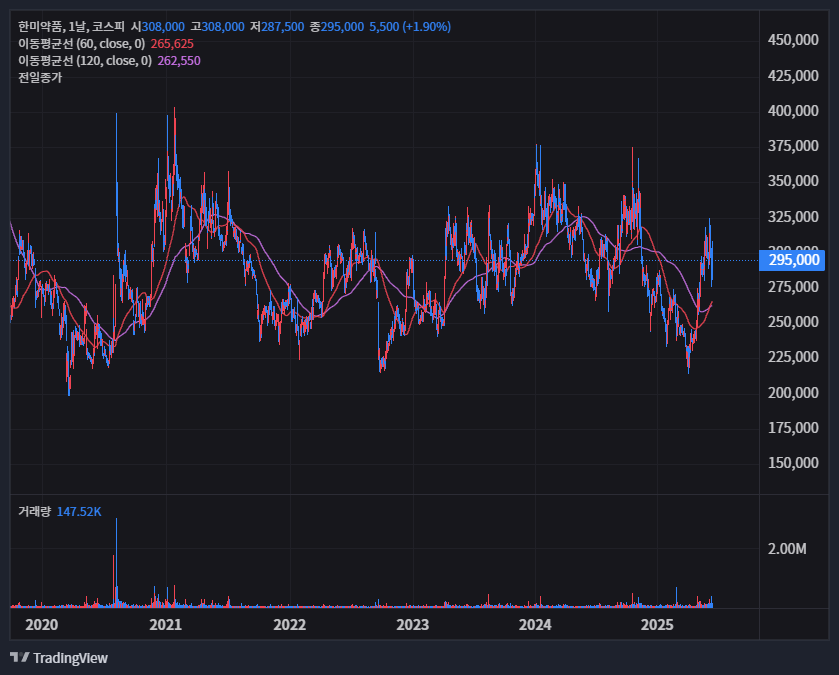Click the 450,000 price axis label
Screen dimensions: 839x675
pyautogui.click(x=793, y=40)
